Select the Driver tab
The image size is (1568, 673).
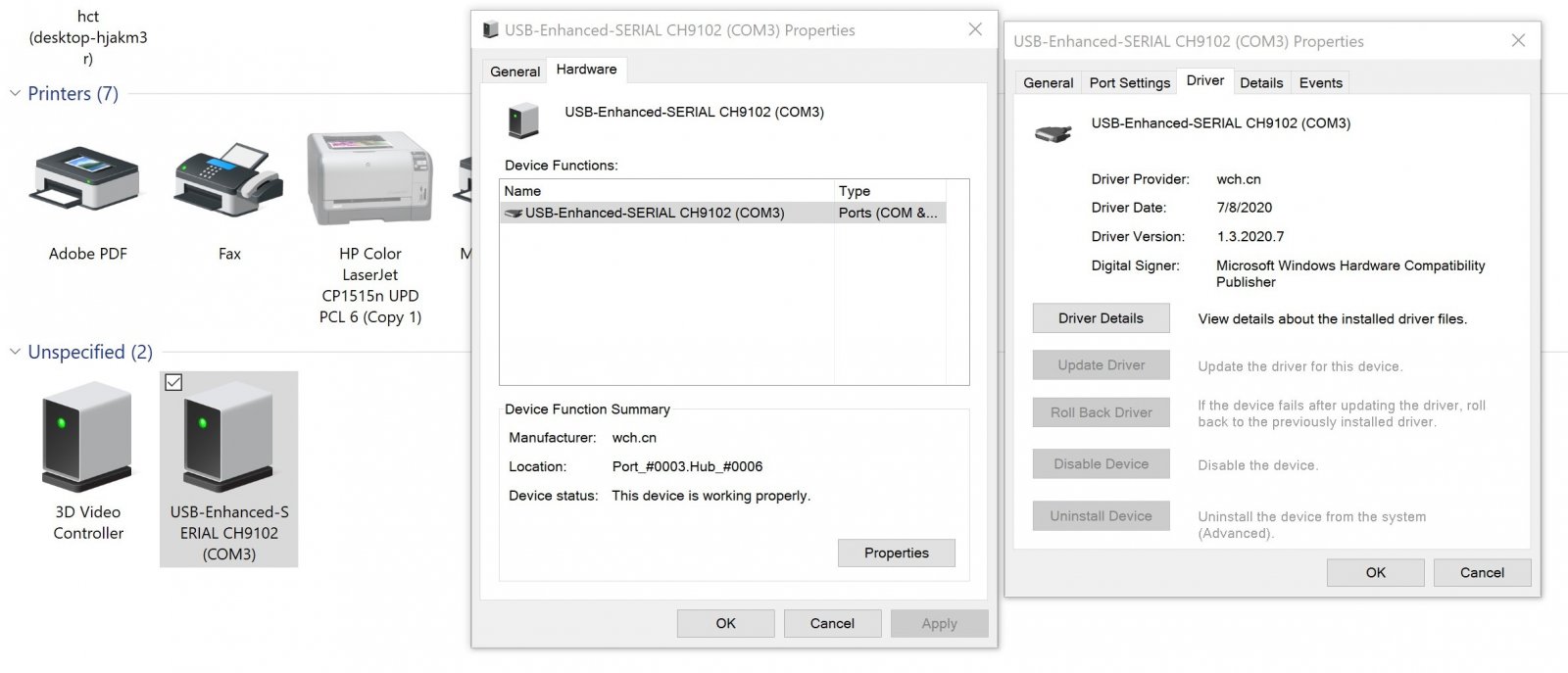tap(1204, 81)
